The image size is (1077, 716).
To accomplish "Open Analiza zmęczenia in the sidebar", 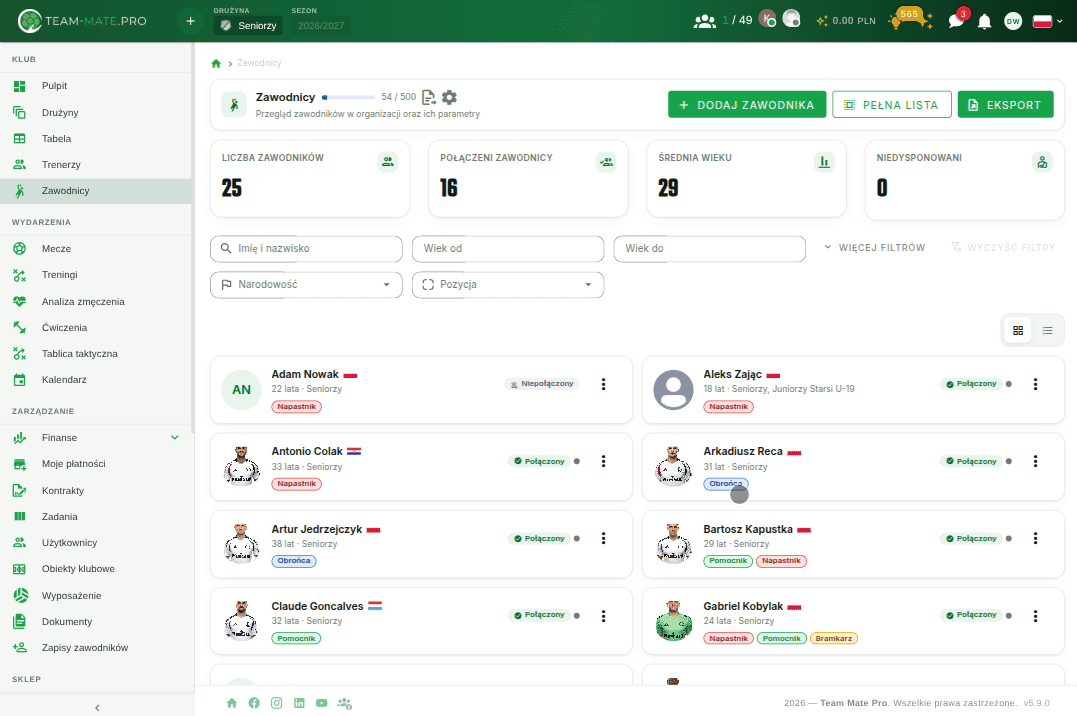I will pos(96,302).
